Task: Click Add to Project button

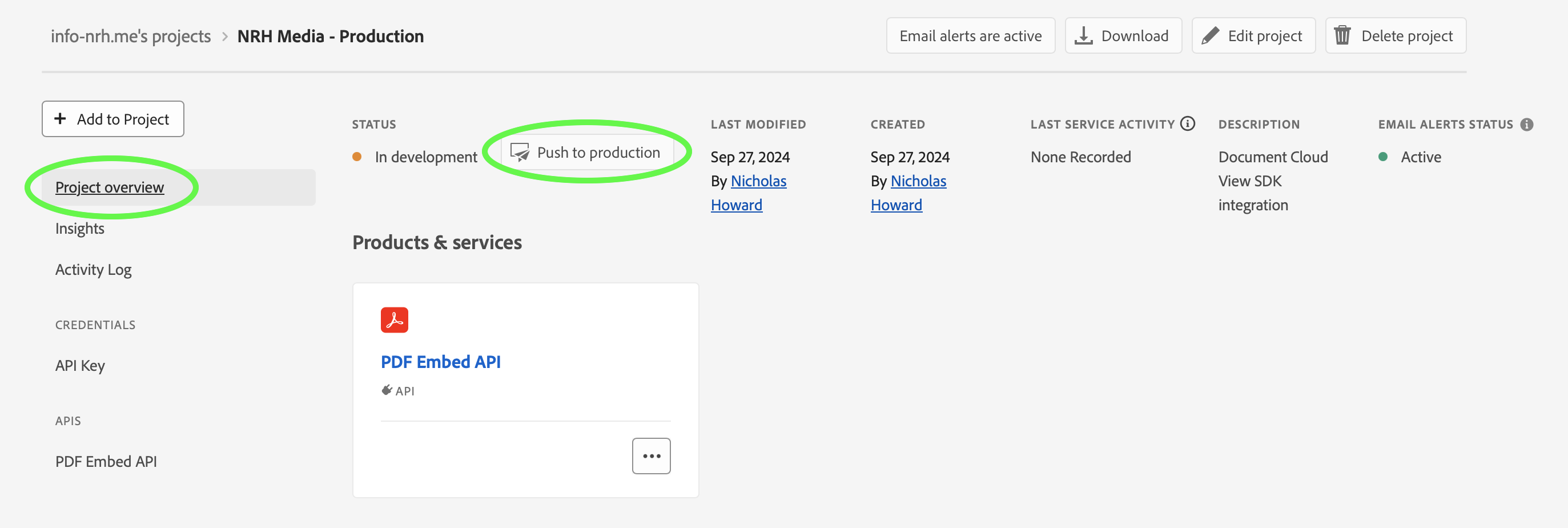Action: [113, 119]
